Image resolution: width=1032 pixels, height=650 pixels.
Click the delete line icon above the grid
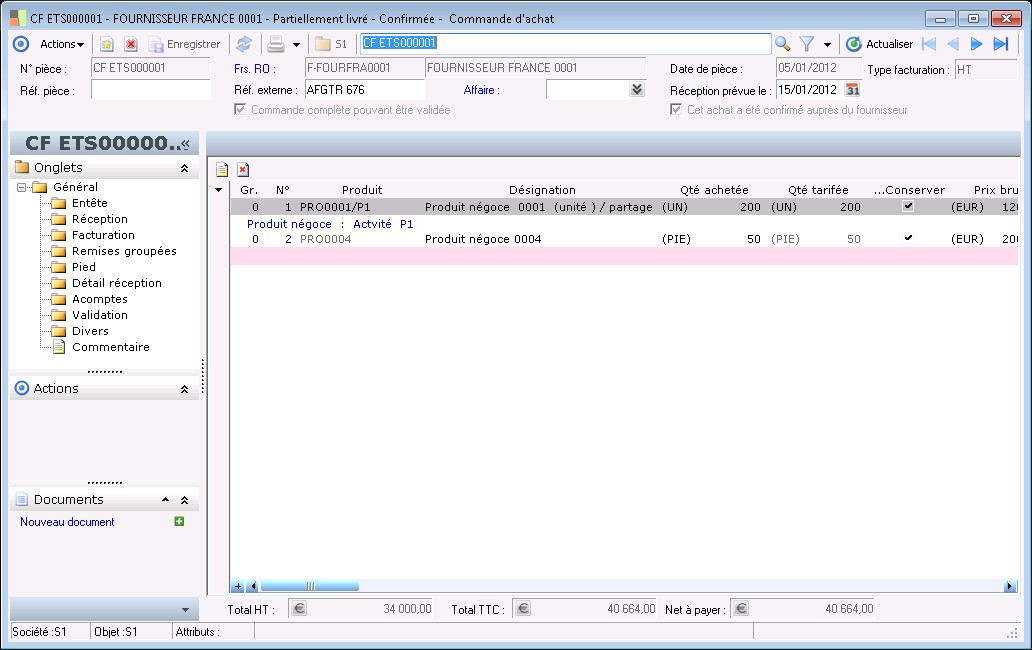[x=243, y=170]
